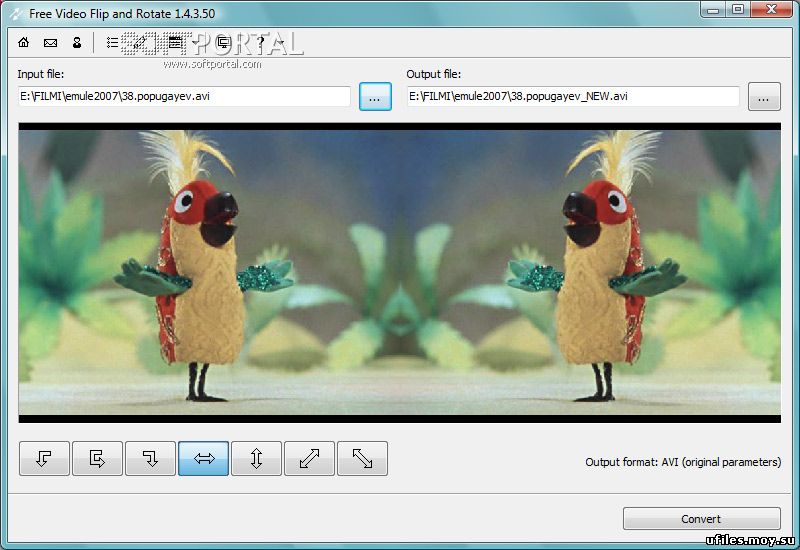The height and width of the screenshot is (550, 800).
Task: Click into the Output file path field
Action: coord(572,97)
